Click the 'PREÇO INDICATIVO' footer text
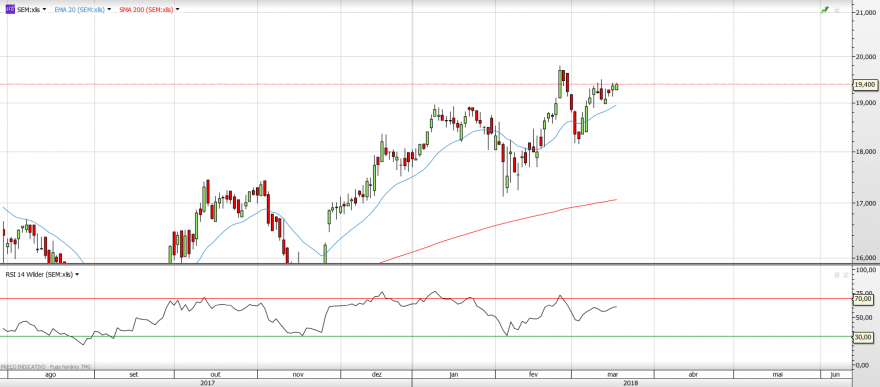 (x=23, y=366)
